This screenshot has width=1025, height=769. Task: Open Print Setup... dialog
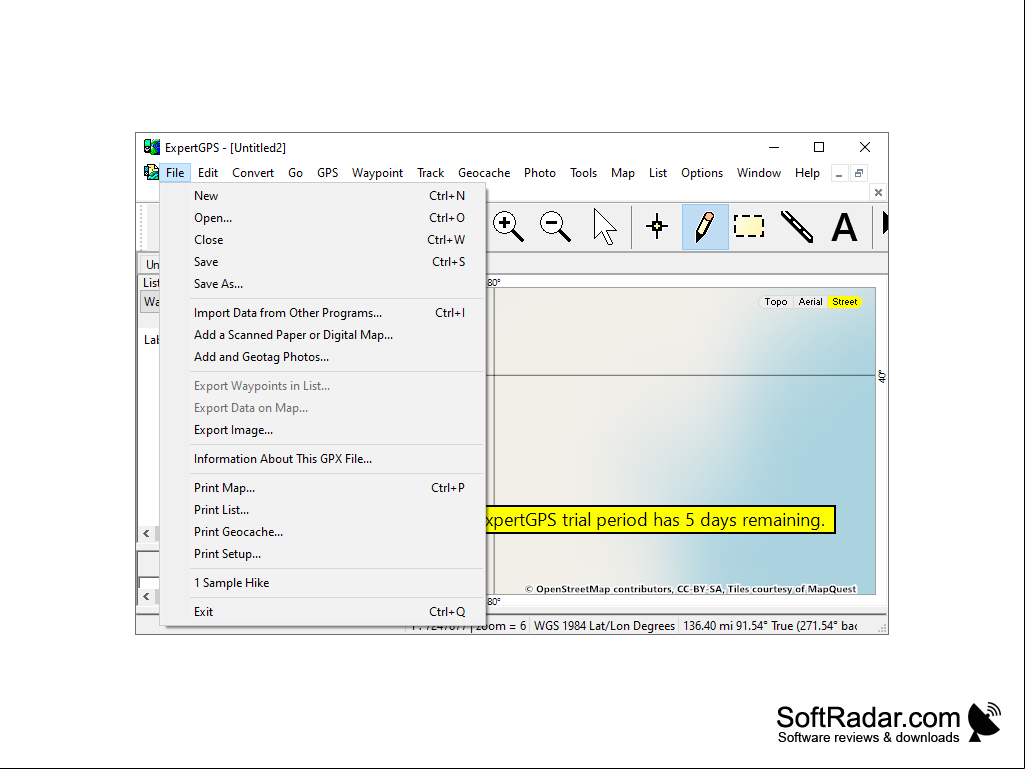(323, 554)
